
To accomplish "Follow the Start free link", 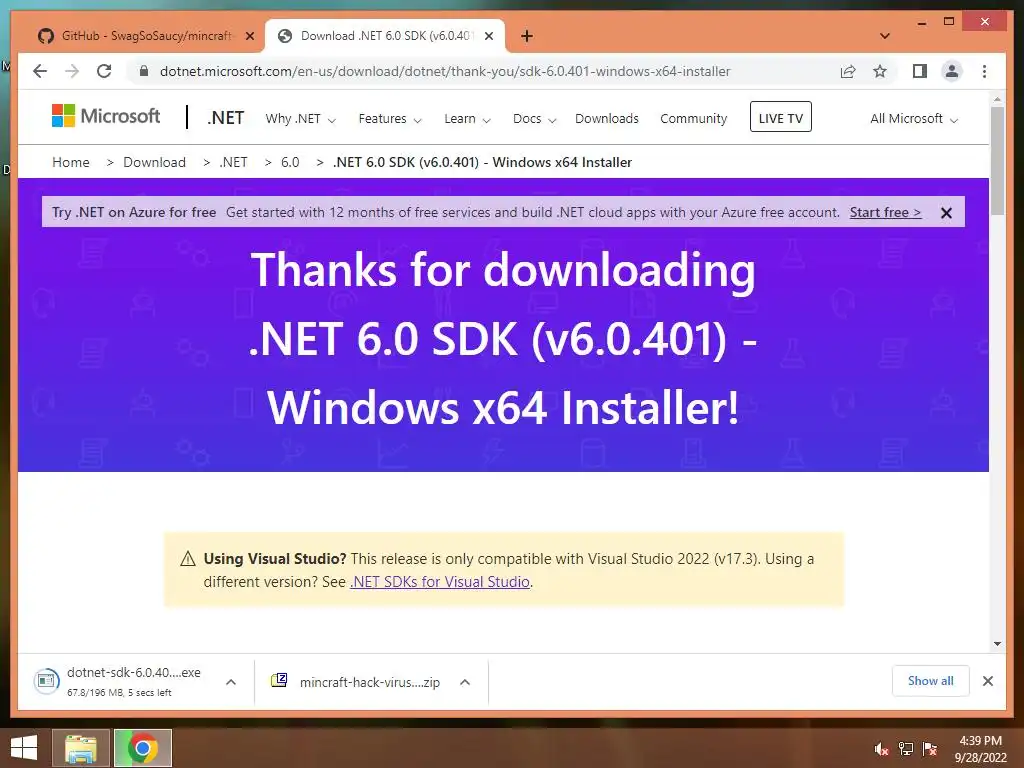I will pyautogui.click(x=886, y=212).
